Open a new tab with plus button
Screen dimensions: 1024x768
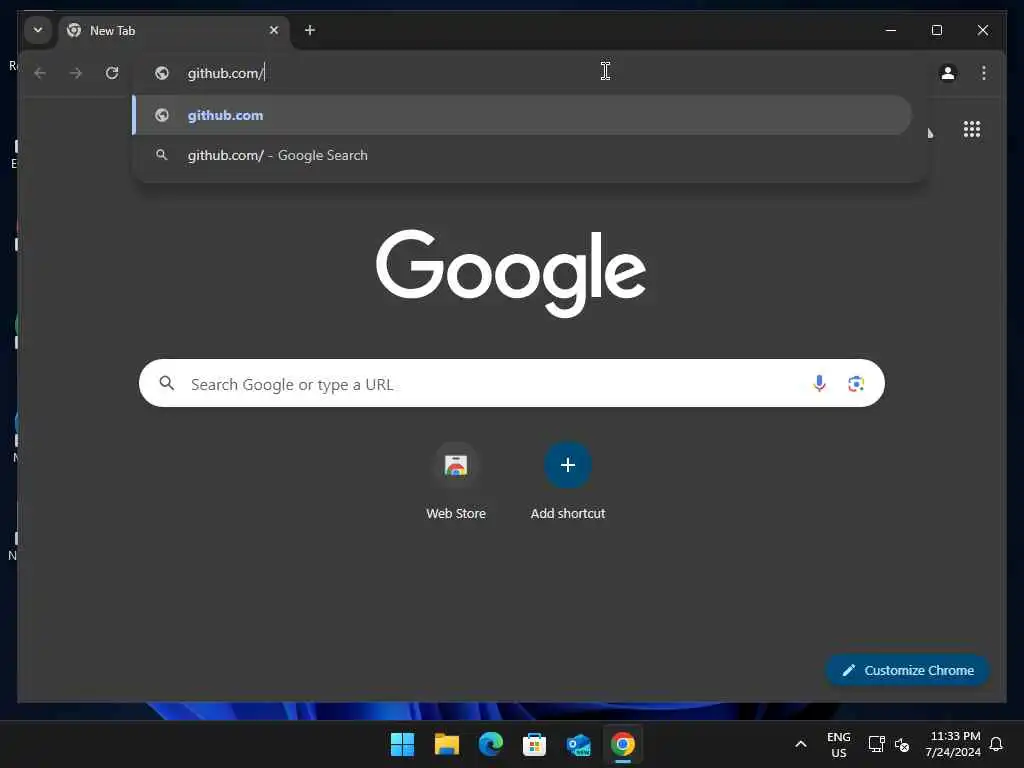(310, 30)
